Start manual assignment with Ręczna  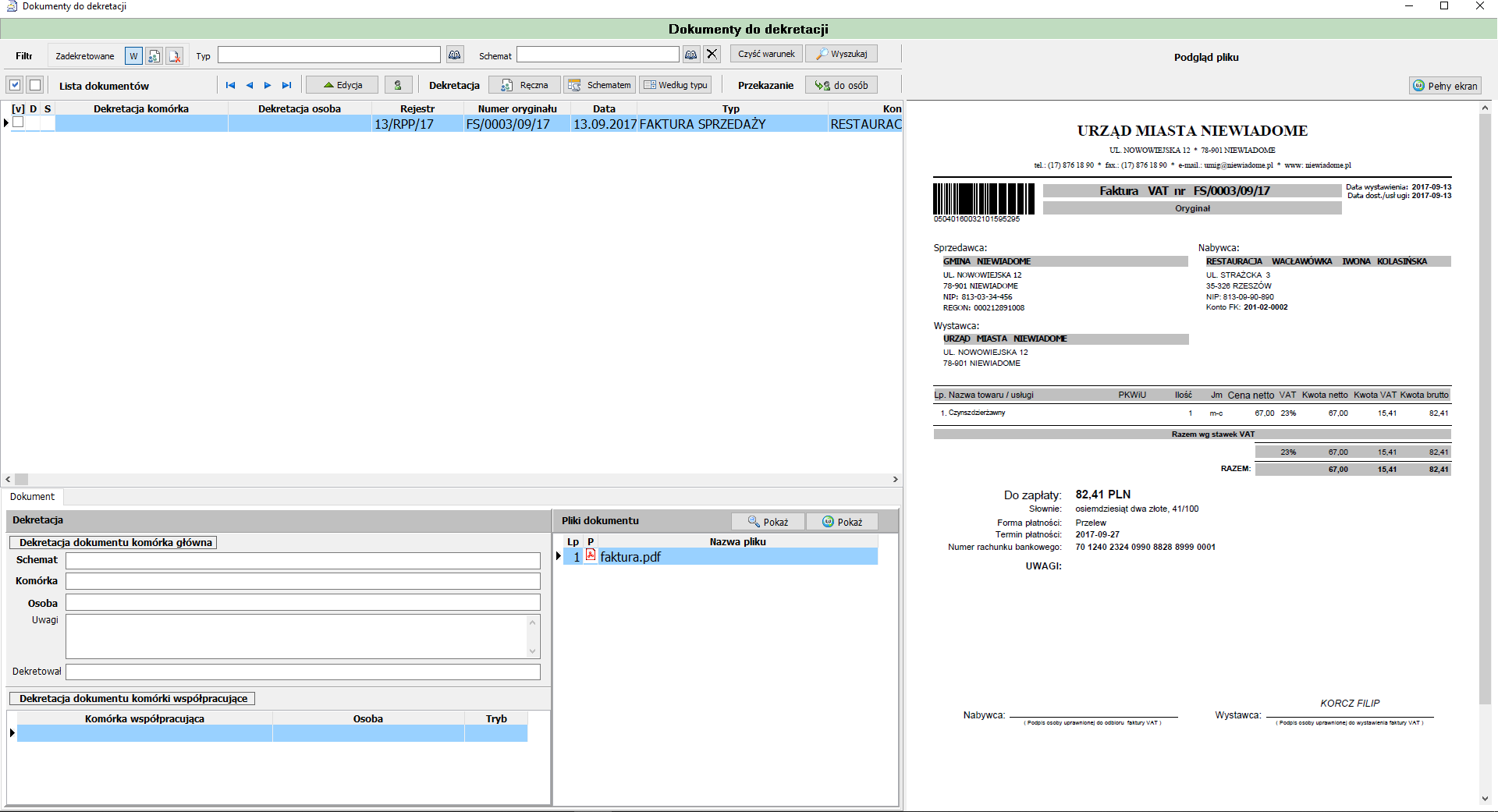(524, 85)
